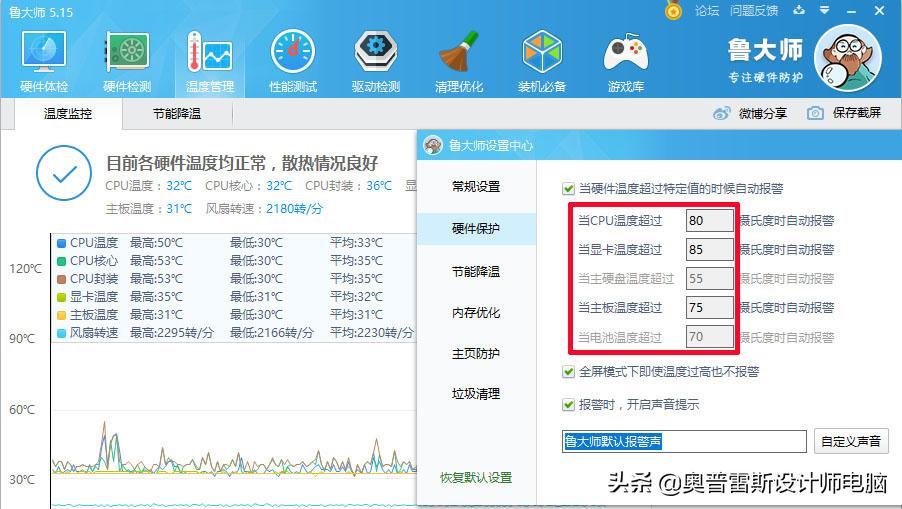Screen dimensions: 902x509
Task: Select 常规设置 in settings center
Action: [476, 186]
